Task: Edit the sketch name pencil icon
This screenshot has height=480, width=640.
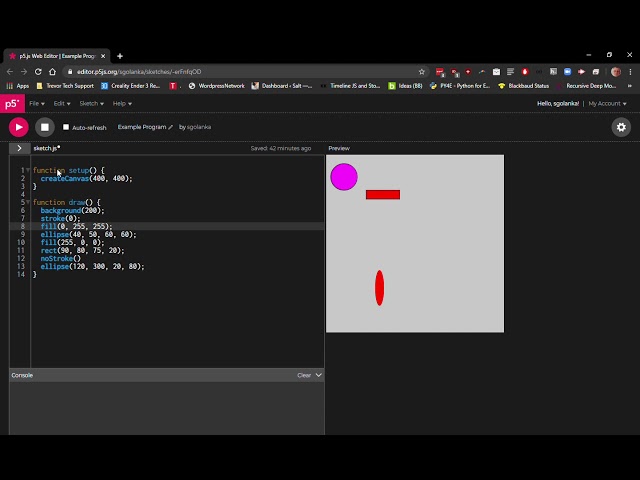Action: pyautogui.click(x=171, y=127)
